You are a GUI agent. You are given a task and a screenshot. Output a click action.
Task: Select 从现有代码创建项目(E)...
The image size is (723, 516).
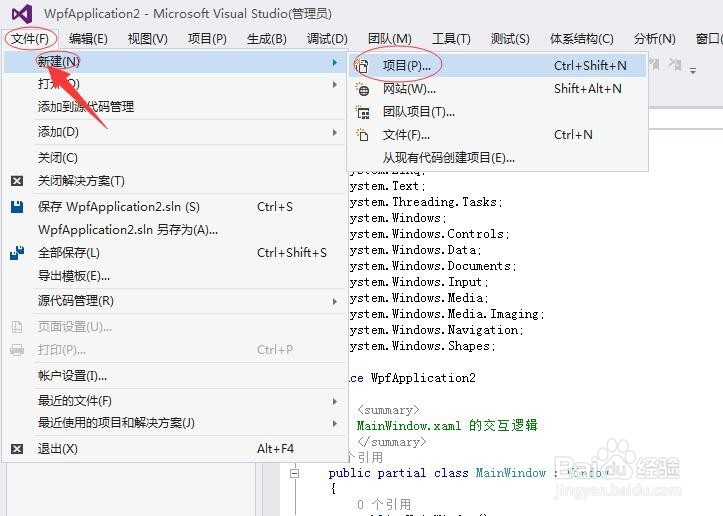pos(497,158)
